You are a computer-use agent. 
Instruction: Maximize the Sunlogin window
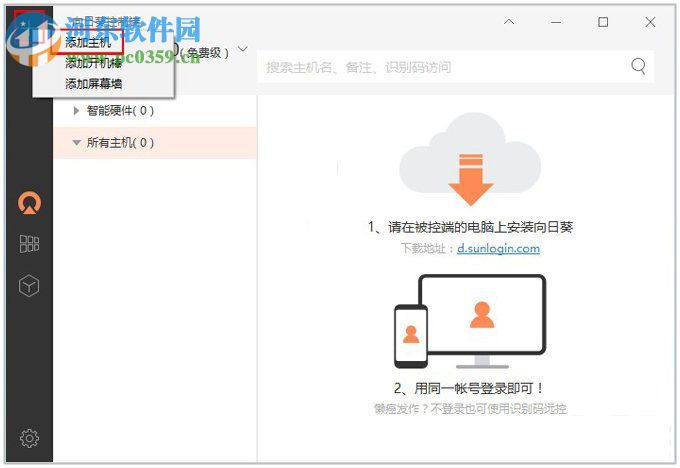pyautogui.click(x=603, y=22)
